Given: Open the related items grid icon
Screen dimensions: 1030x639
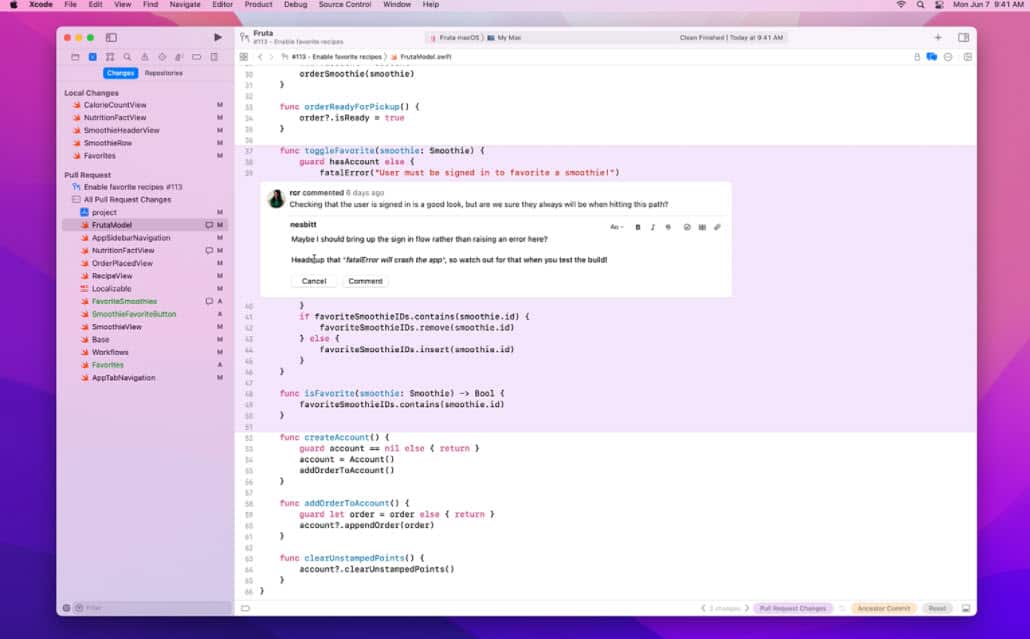Looking at the screenshot, I should coord(244,57).
